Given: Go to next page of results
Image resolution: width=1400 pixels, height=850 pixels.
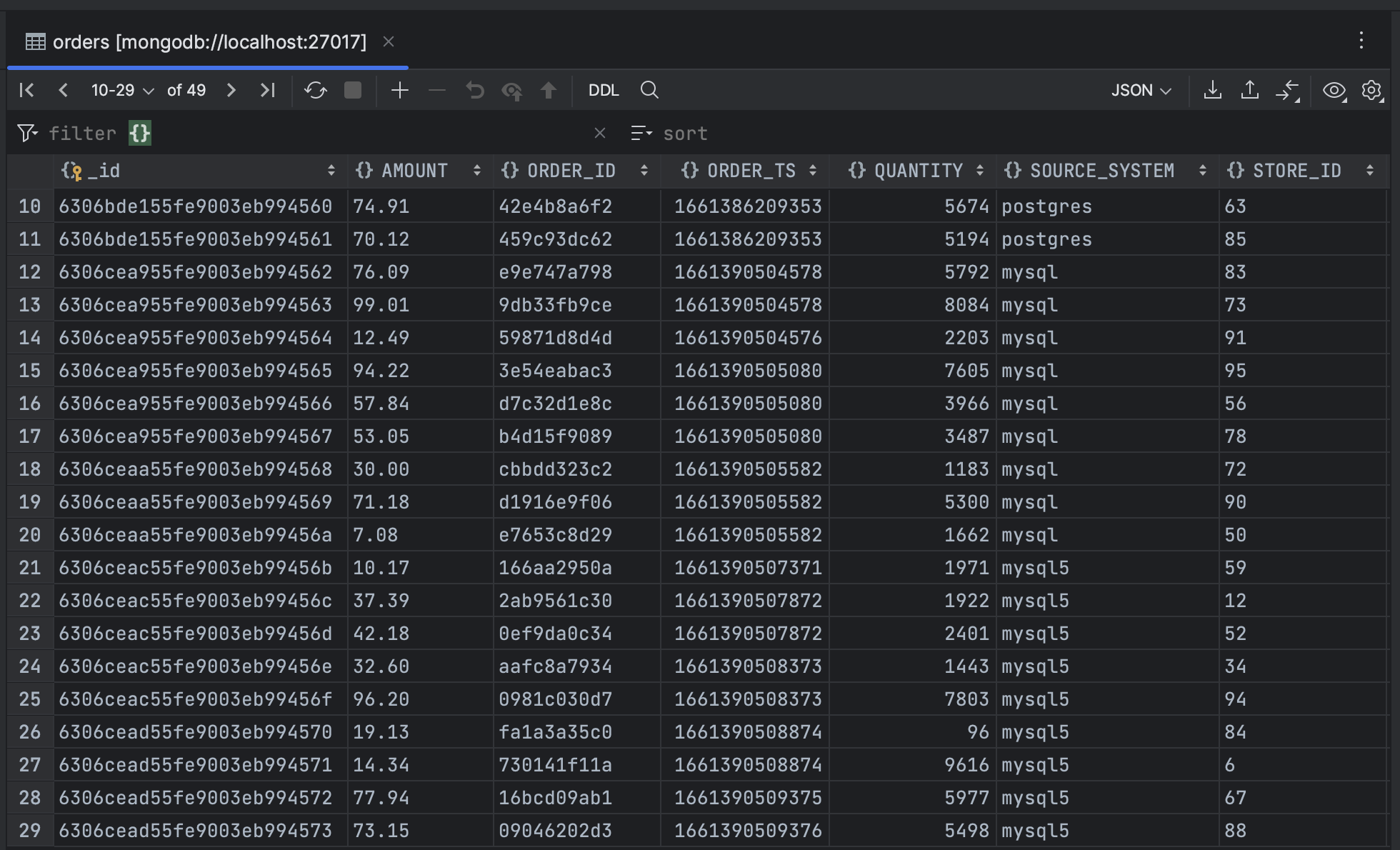Looking at the screenshot, I should point(231,90).
